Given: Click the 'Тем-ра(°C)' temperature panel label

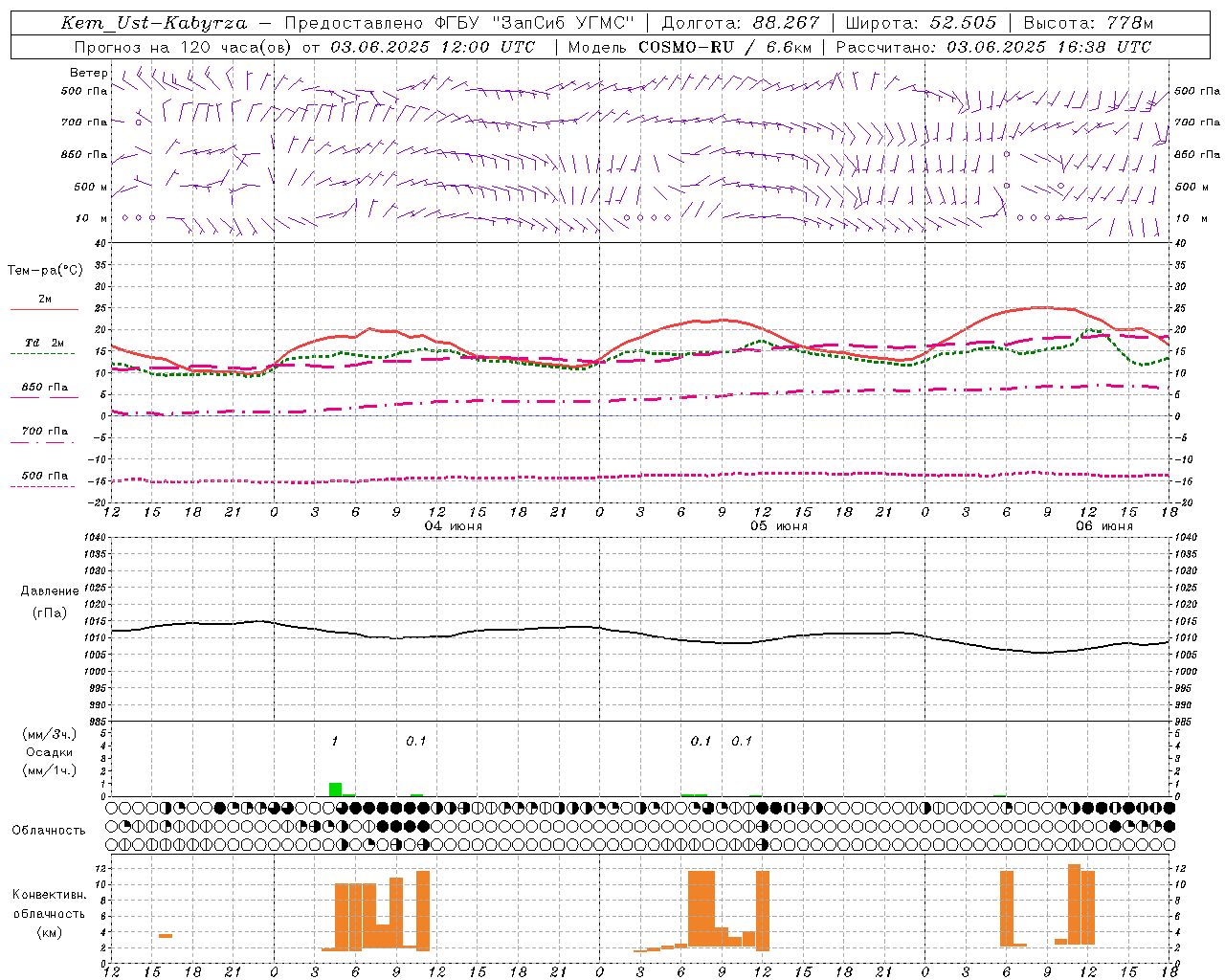Looking at the screenshot, I should click(45, 271).
